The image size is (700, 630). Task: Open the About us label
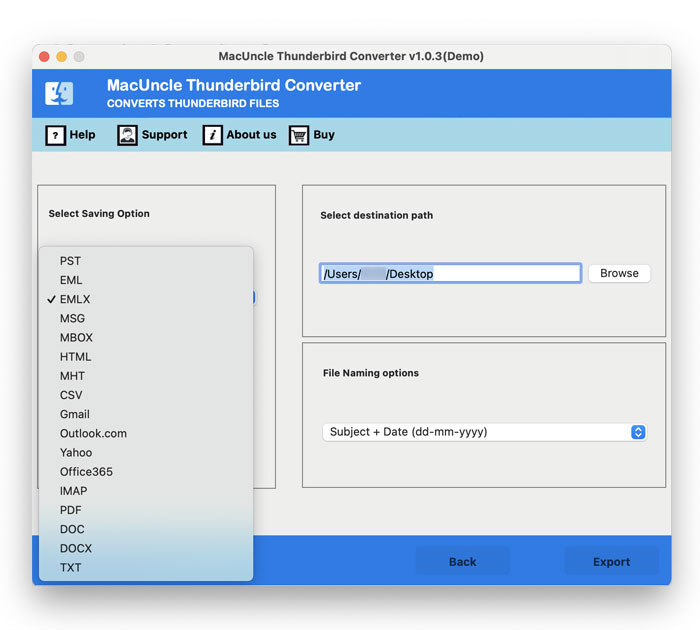point(251,134)
